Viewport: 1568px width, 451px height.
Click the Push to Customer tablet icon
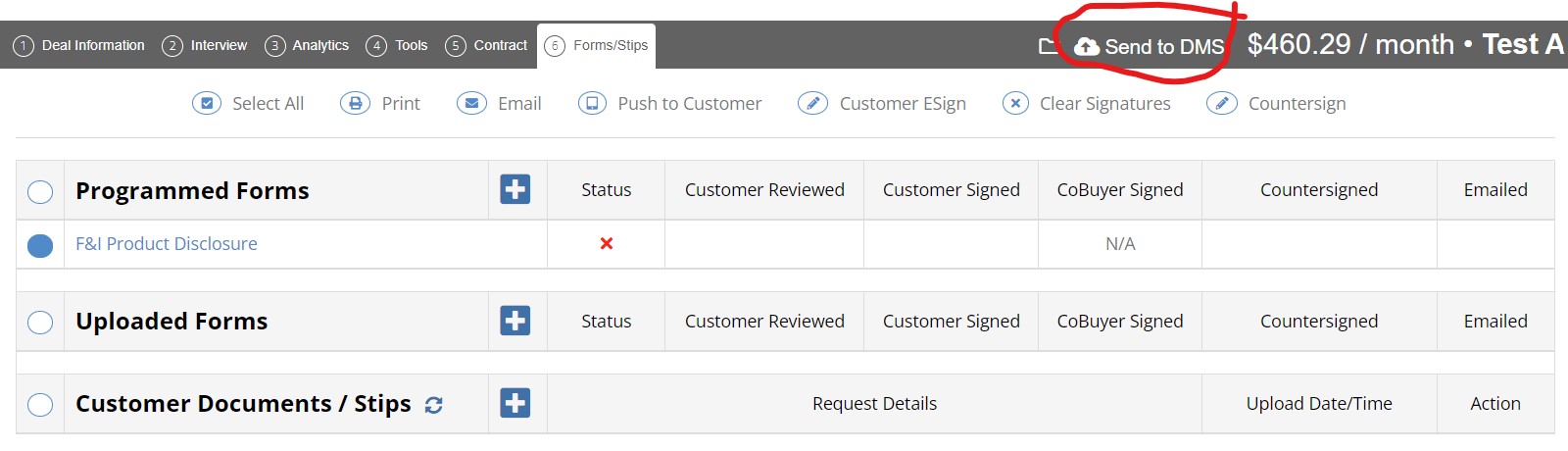(x=592, y=103)
